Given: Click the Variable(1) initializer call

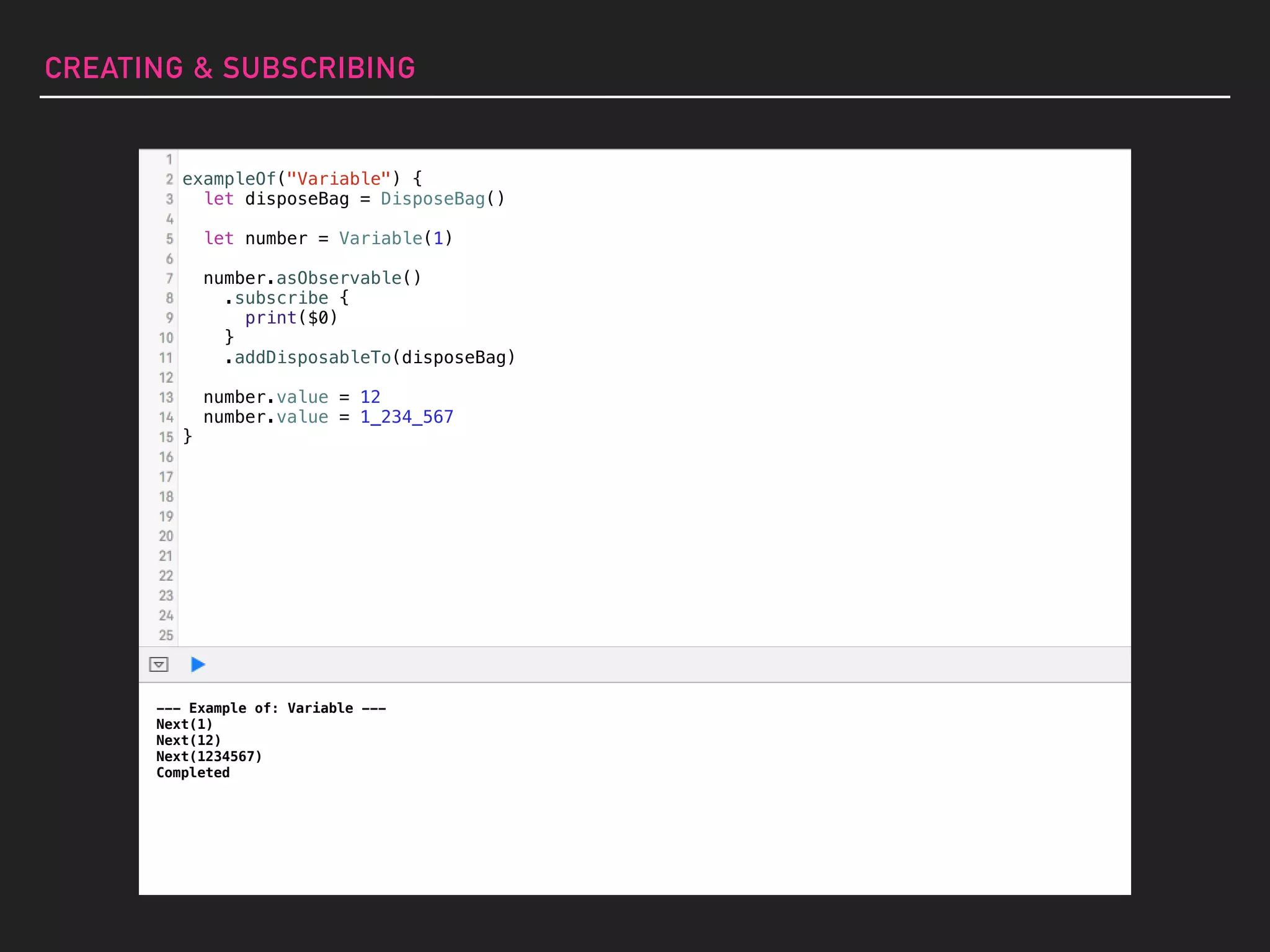Looking at the screenshot, I should [395, 239].
